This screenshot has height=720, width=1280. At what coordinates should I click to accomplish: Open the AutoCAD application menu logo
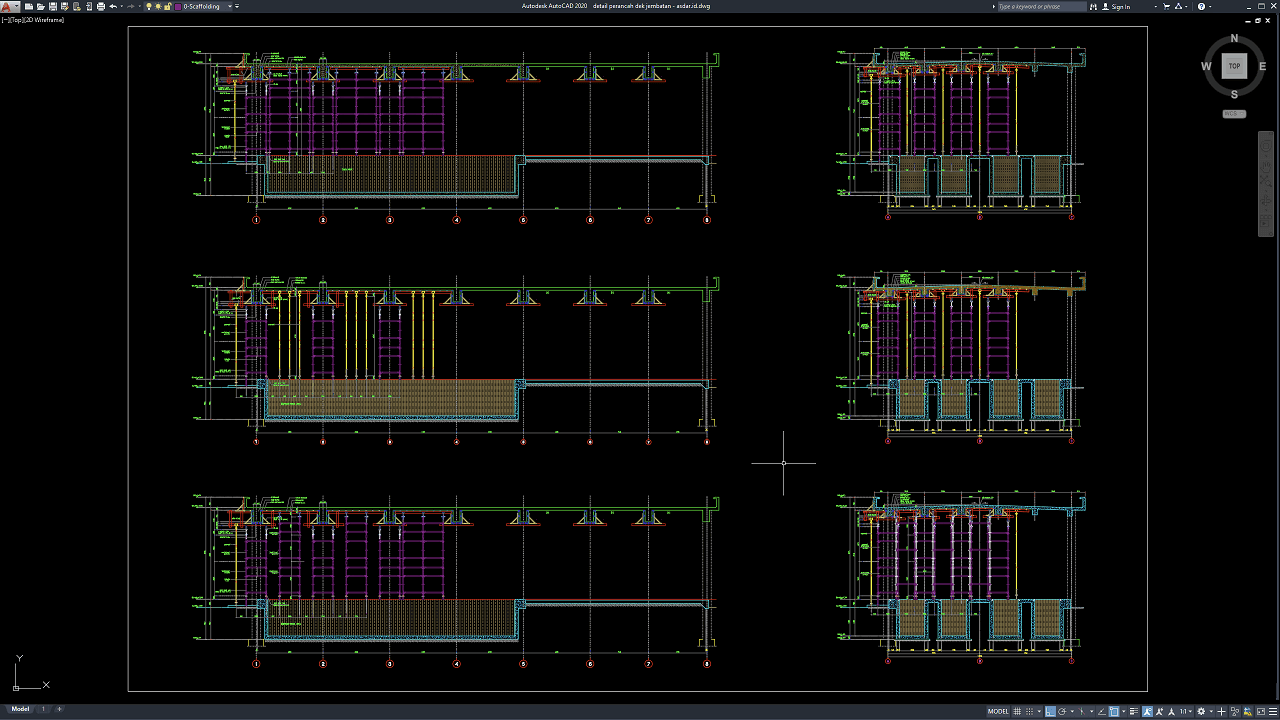[8, 6]
